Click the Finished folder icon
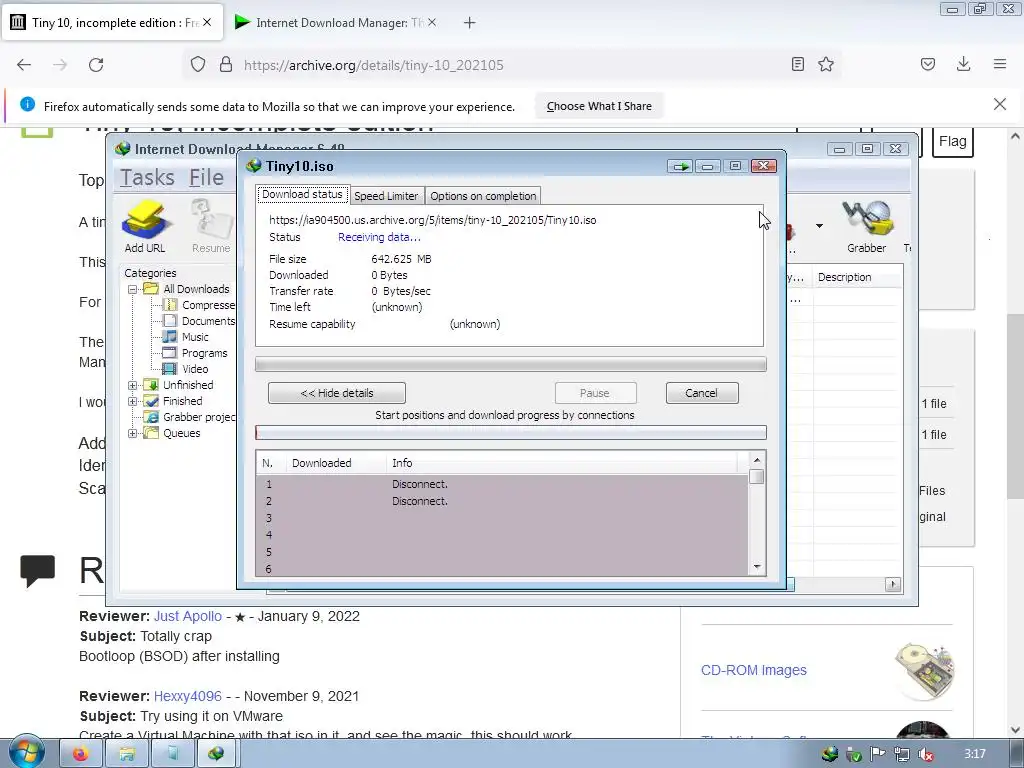This screenshot has height=768, width=1024. pos(151,401)
